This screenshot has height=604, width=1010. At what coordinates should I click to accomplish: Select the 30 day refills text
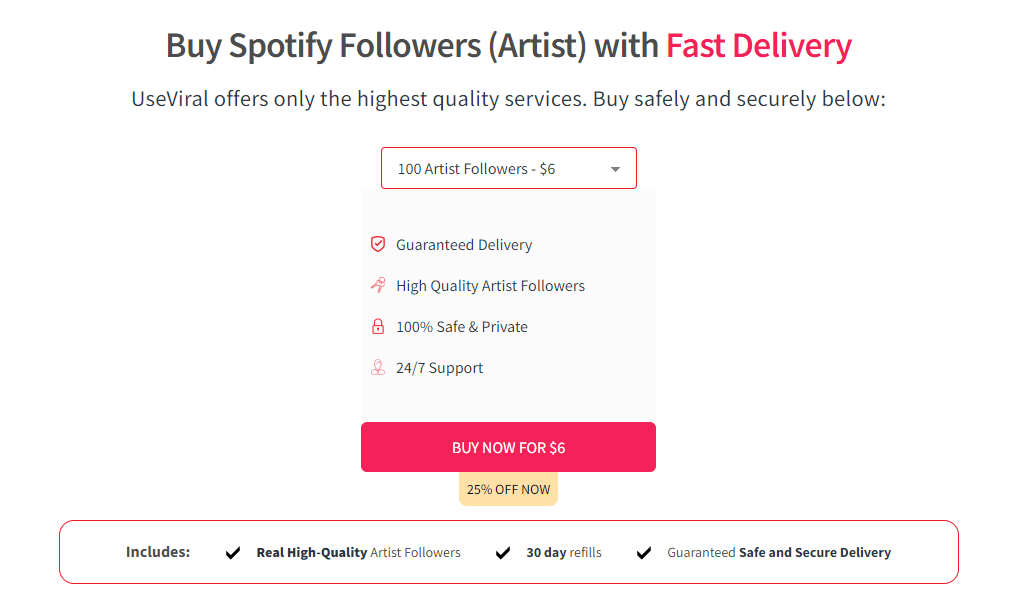[566, 551]
